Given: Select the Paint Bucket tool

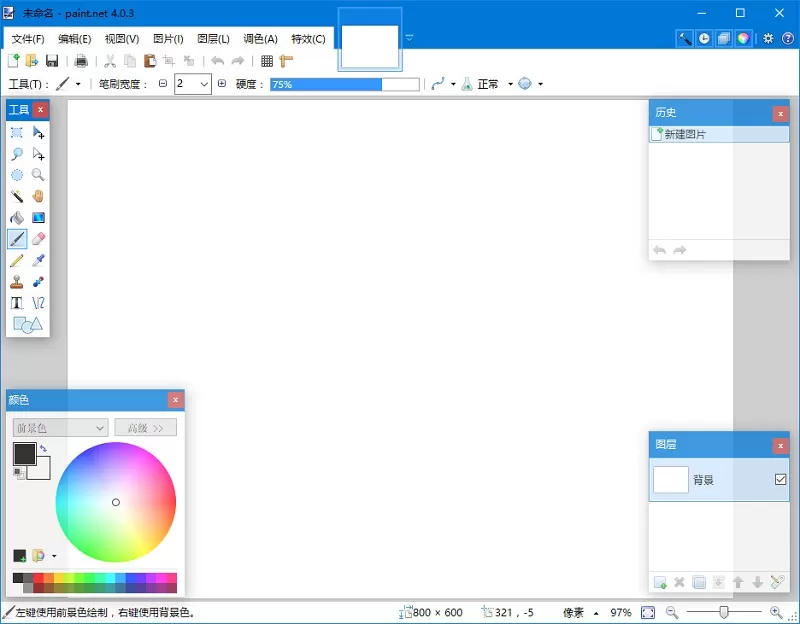Looking at the screenshot, I should 17,218.
